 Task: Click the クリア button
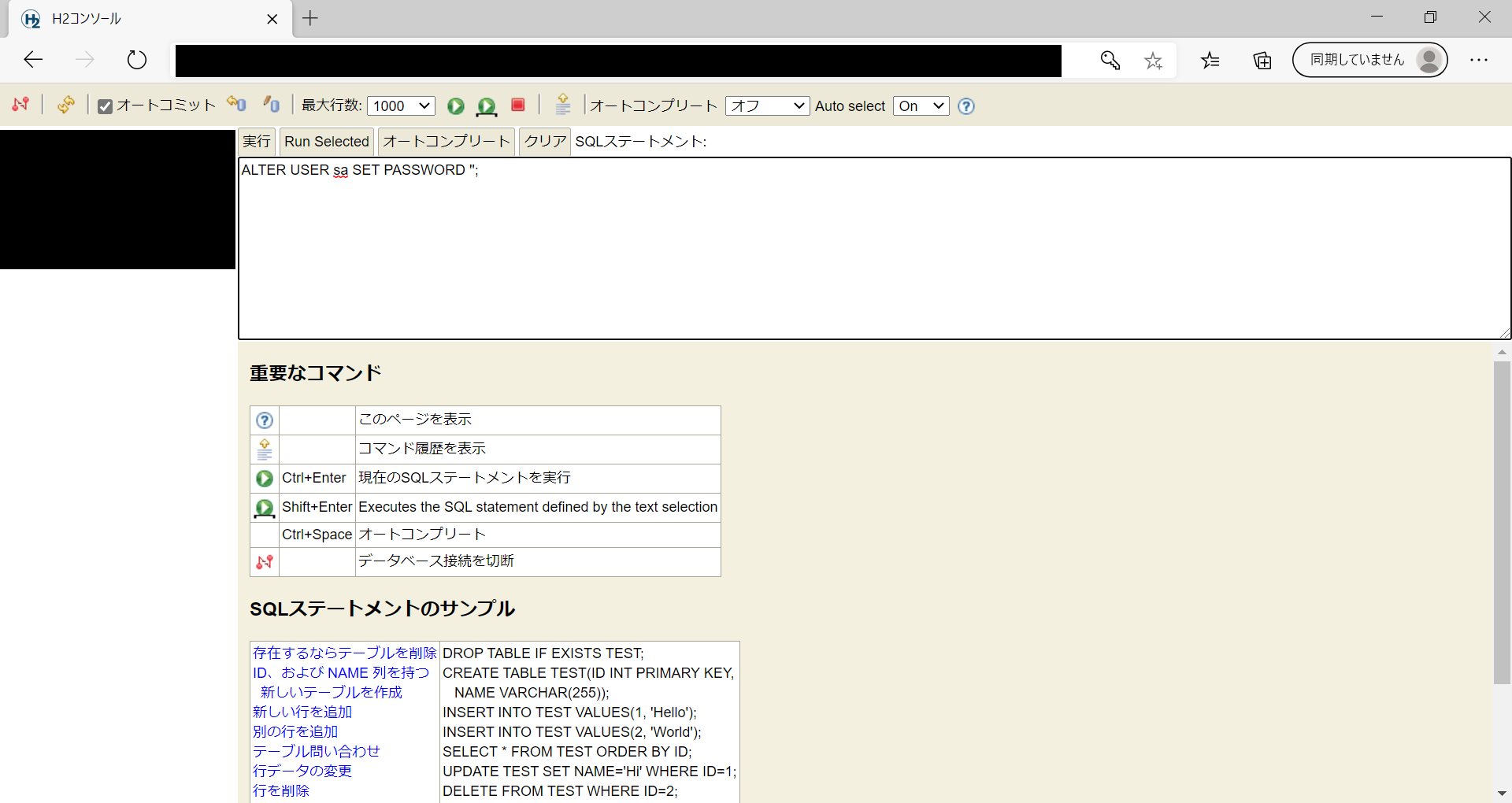pos(545,142)
